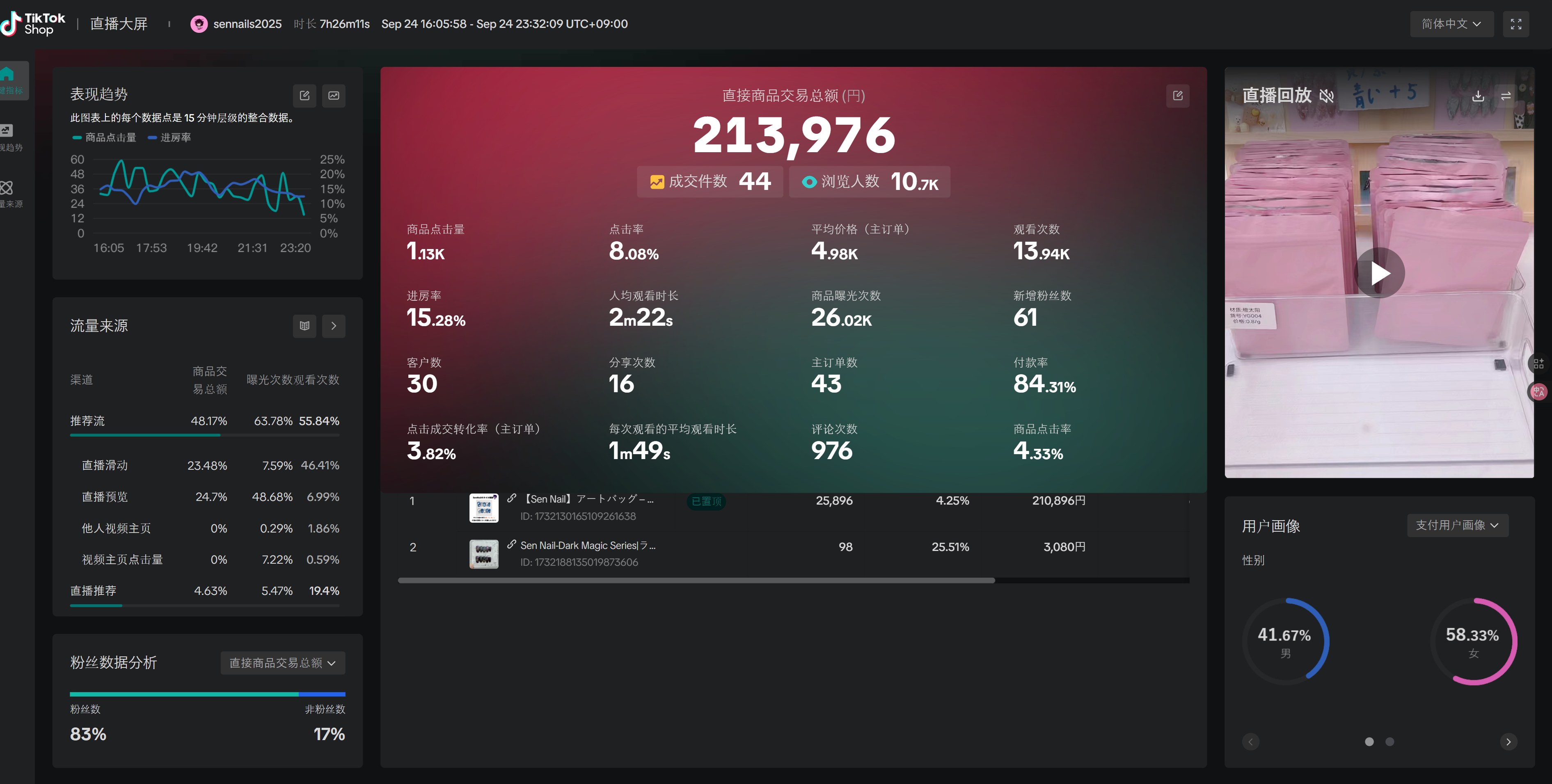Click the guide book icon in 流量来源
Image resolution: width=1552 pixels, height=784 pixels.
(x=304, y=326)
